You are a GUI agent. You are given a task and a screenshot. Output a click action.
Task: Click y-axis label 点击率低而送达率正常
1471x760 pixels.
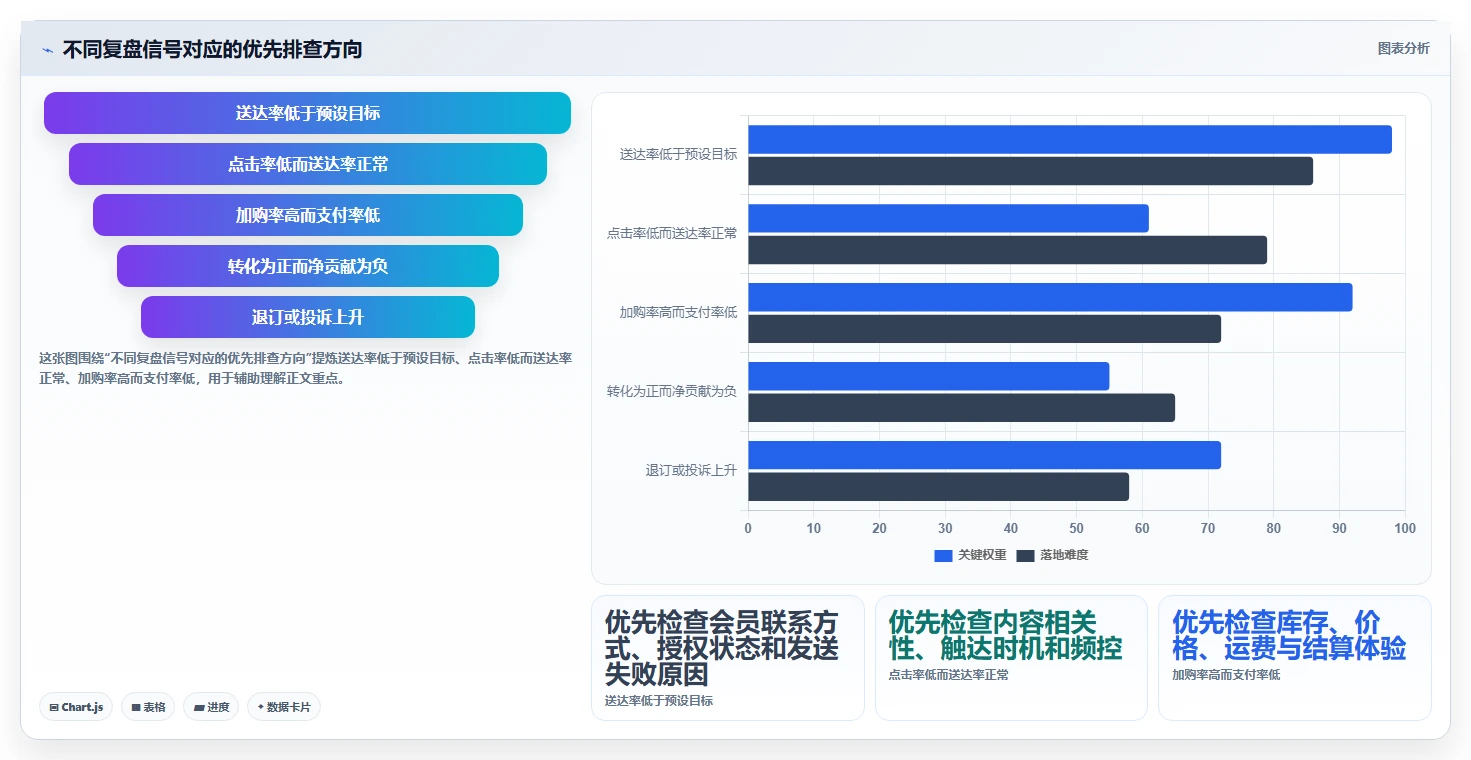672,234
